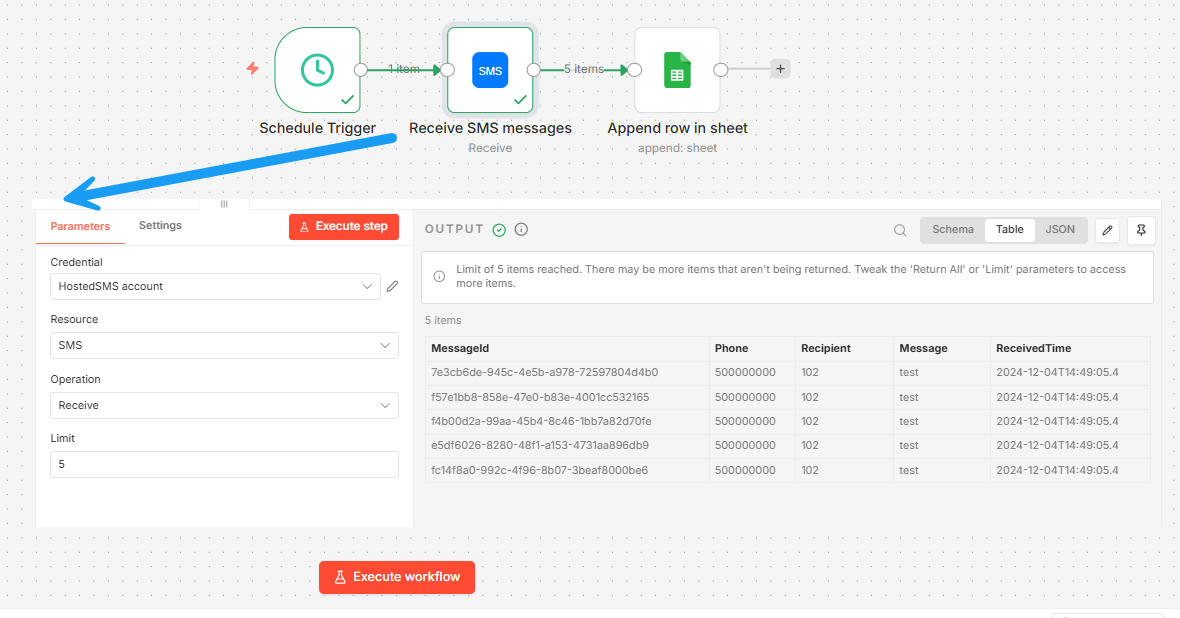This screenshot has width=1180, height=618.
Task: Click ReceivedTime value in the fc14f8a0 row
Action: click(x=1057, y=470)
